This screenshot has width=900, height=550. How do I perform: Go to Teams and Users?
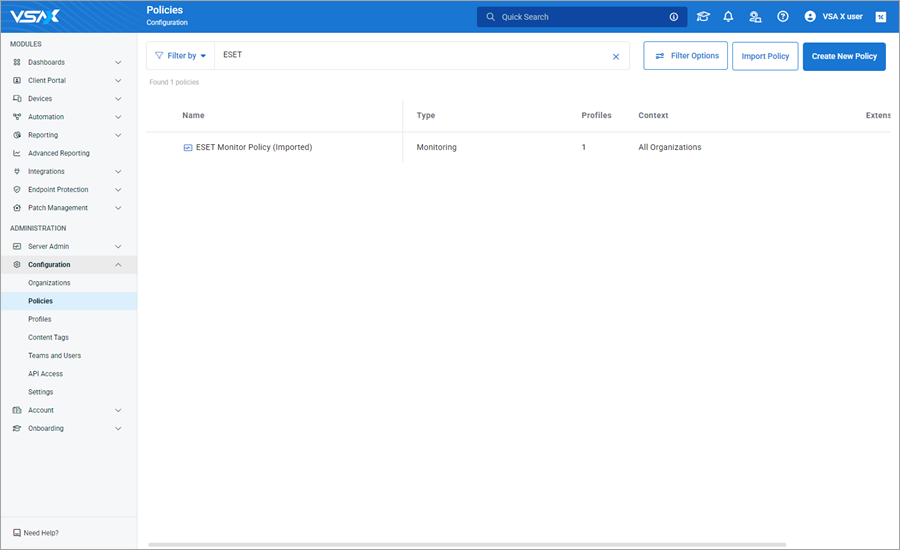tap(55, 356)
